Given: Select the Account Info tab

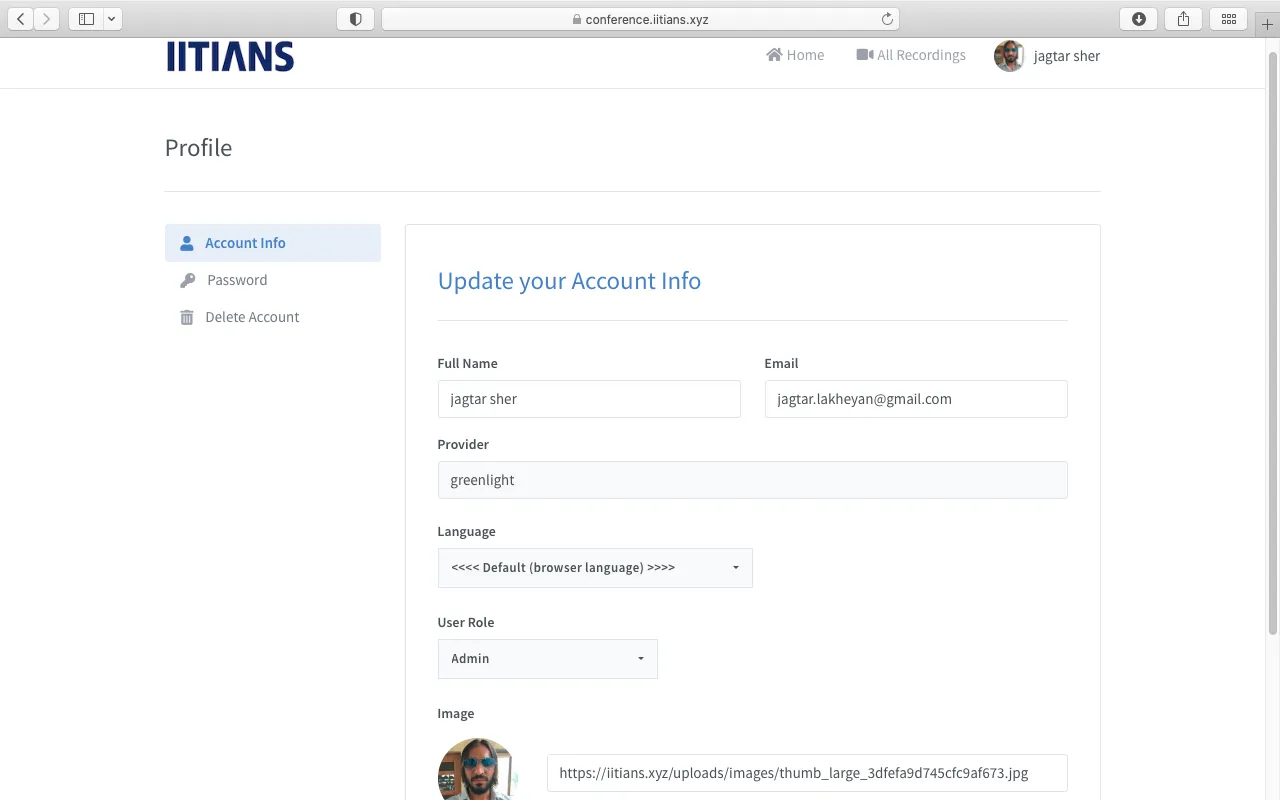Looking at the screenshot, I should click(273, 243).
